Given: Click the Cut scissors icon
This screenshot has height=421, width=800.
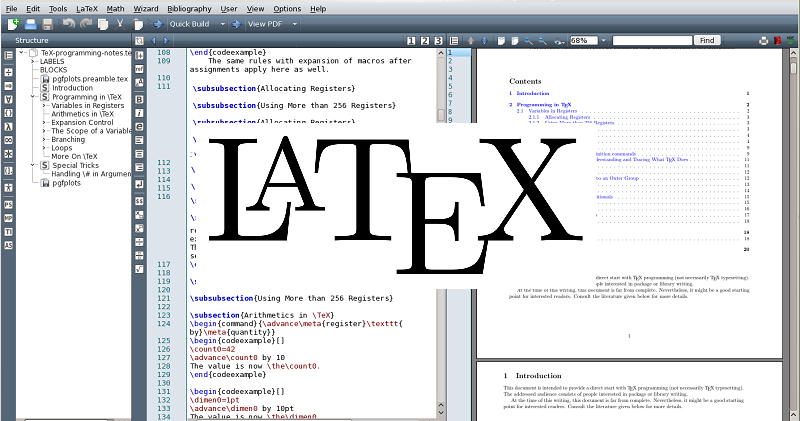Looking at the screenshot, I should coord(120,23).
